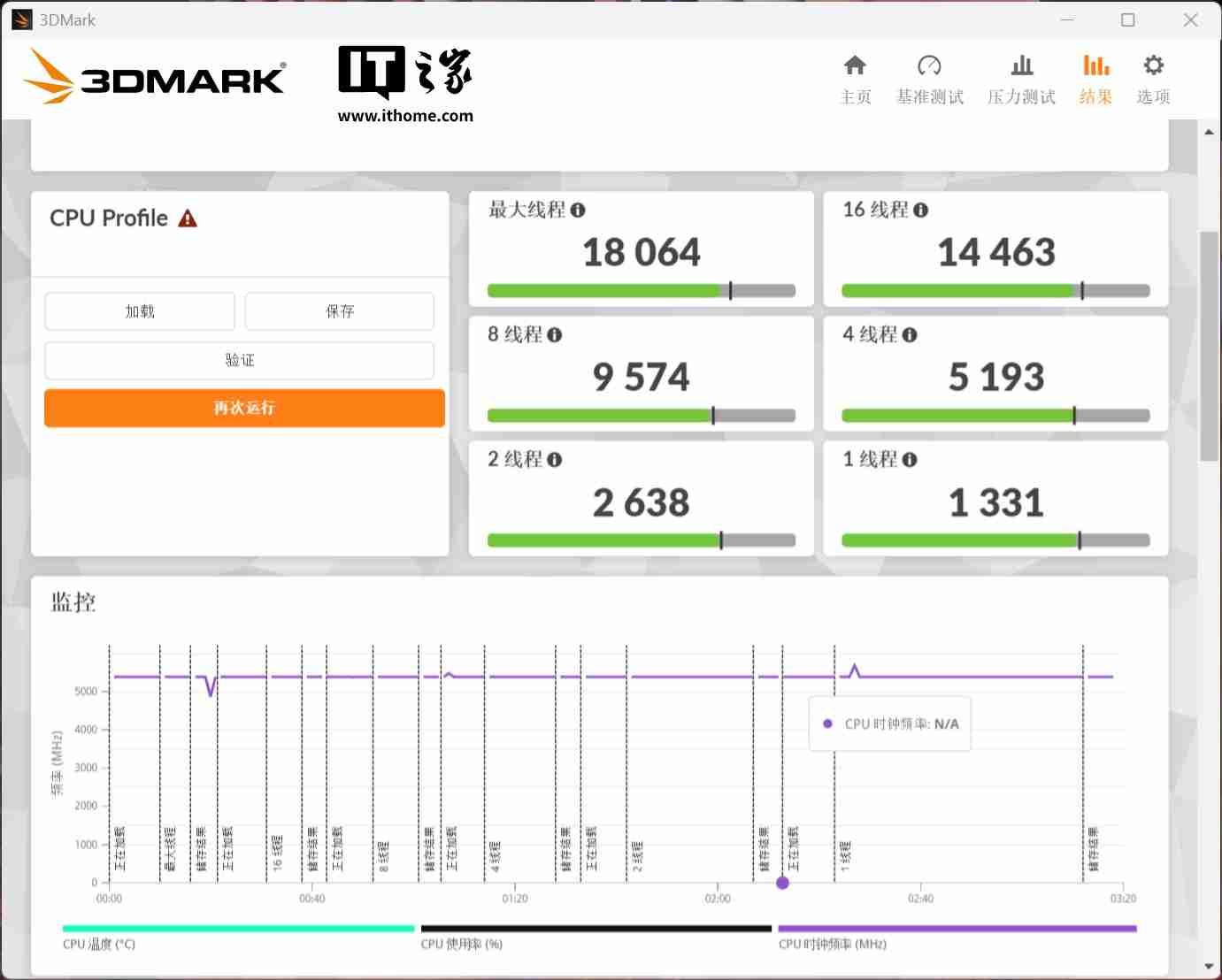Open the Options gear icon
Image resolution: width=1222 pixels, height=980 pixels.
[x=1153, y=66]
